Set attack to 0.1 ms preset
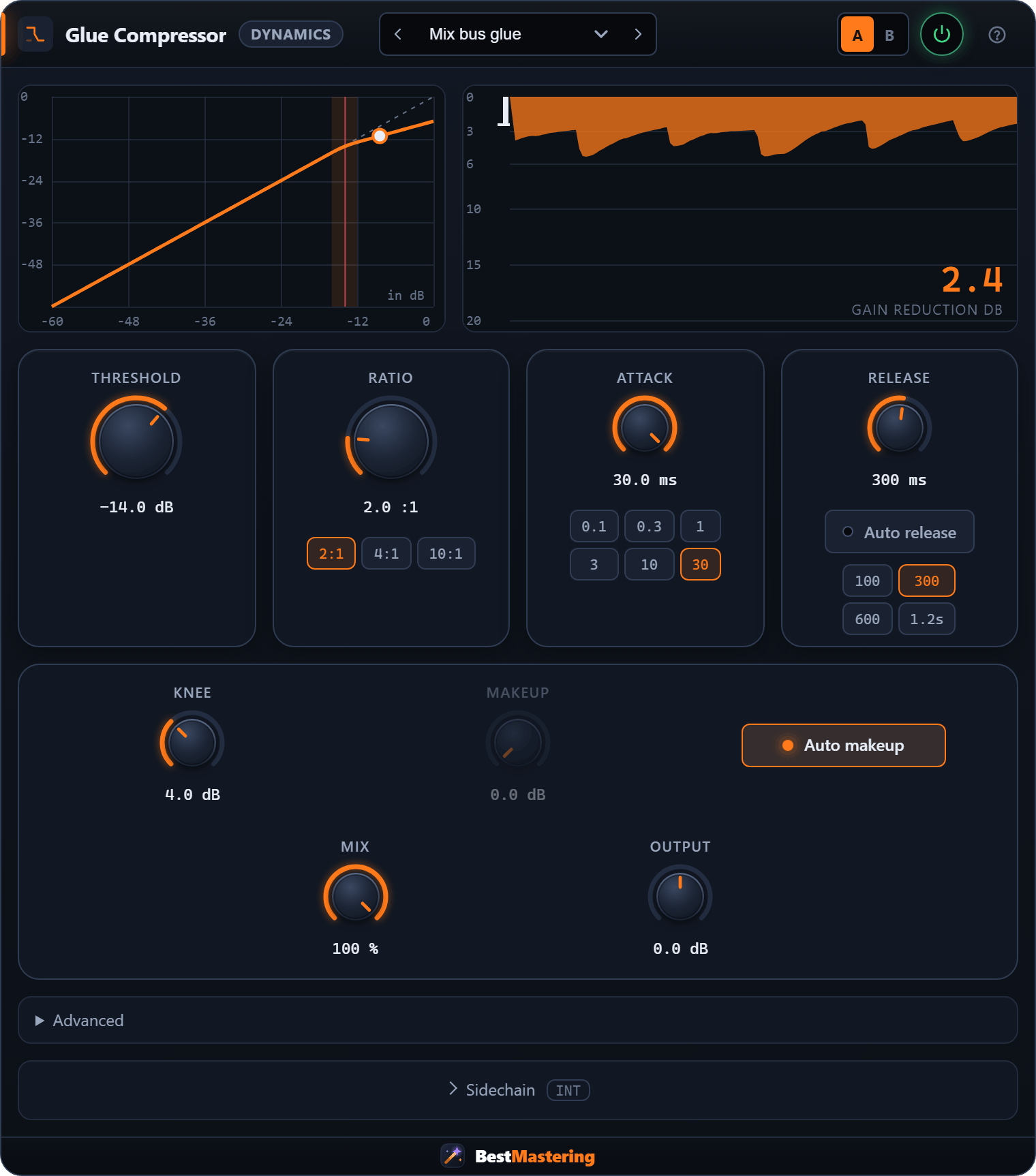Image resolution: width=1036 pixels, height=1176 pixels. click(x=594, y=526)
